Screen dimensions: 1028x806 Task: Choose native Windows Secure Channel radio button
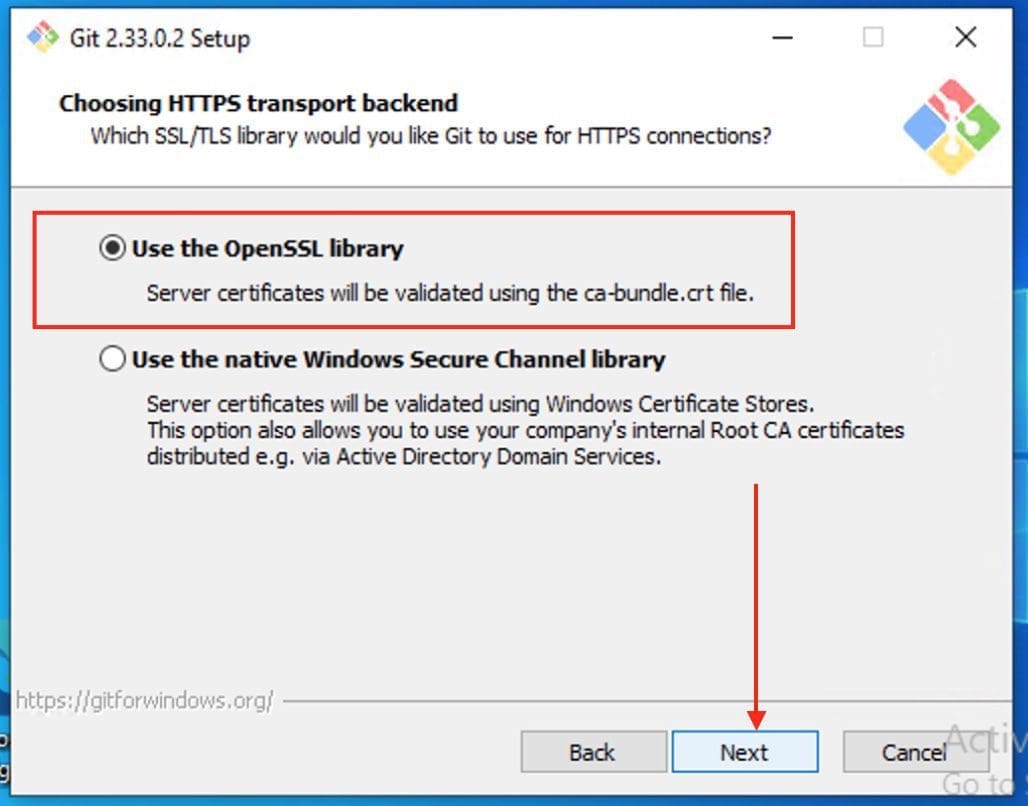[113, 359]
